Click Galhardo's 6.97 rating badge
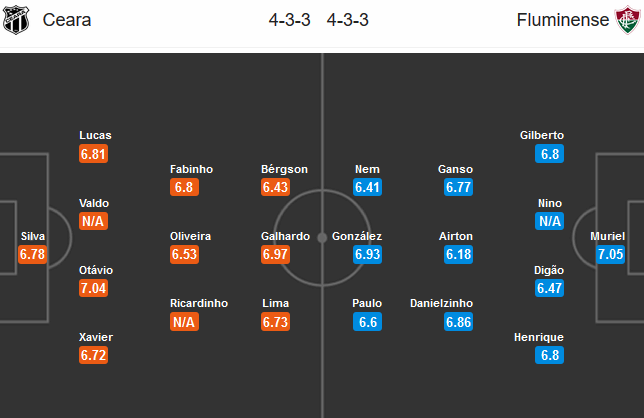 pos(275,254)
